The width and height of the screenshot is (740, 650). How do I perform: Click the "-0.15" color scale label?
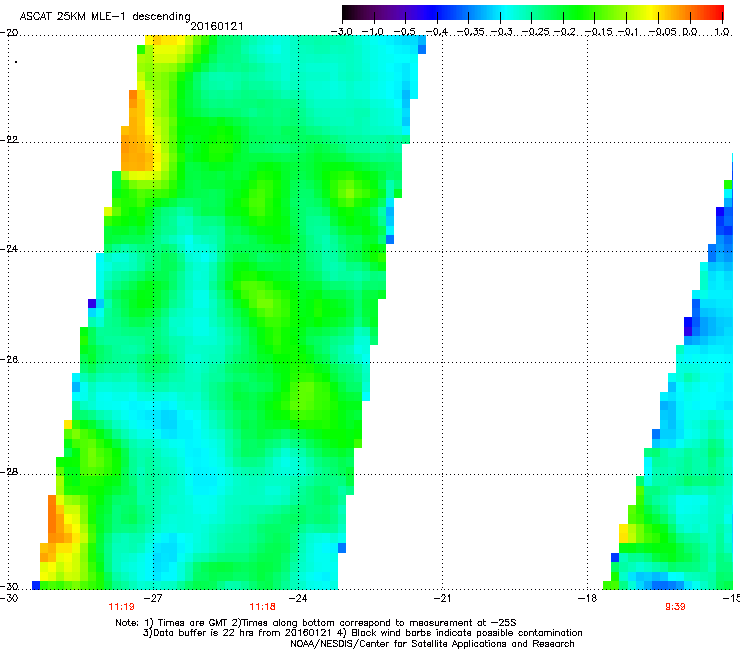(x=598, y=32)
